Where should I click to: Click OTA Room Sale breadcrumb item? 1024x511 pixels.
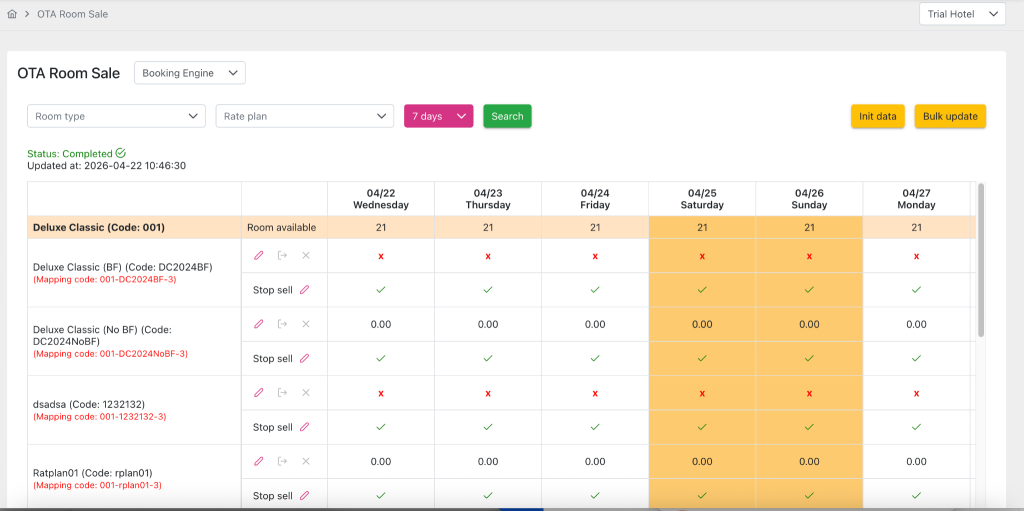72,15
